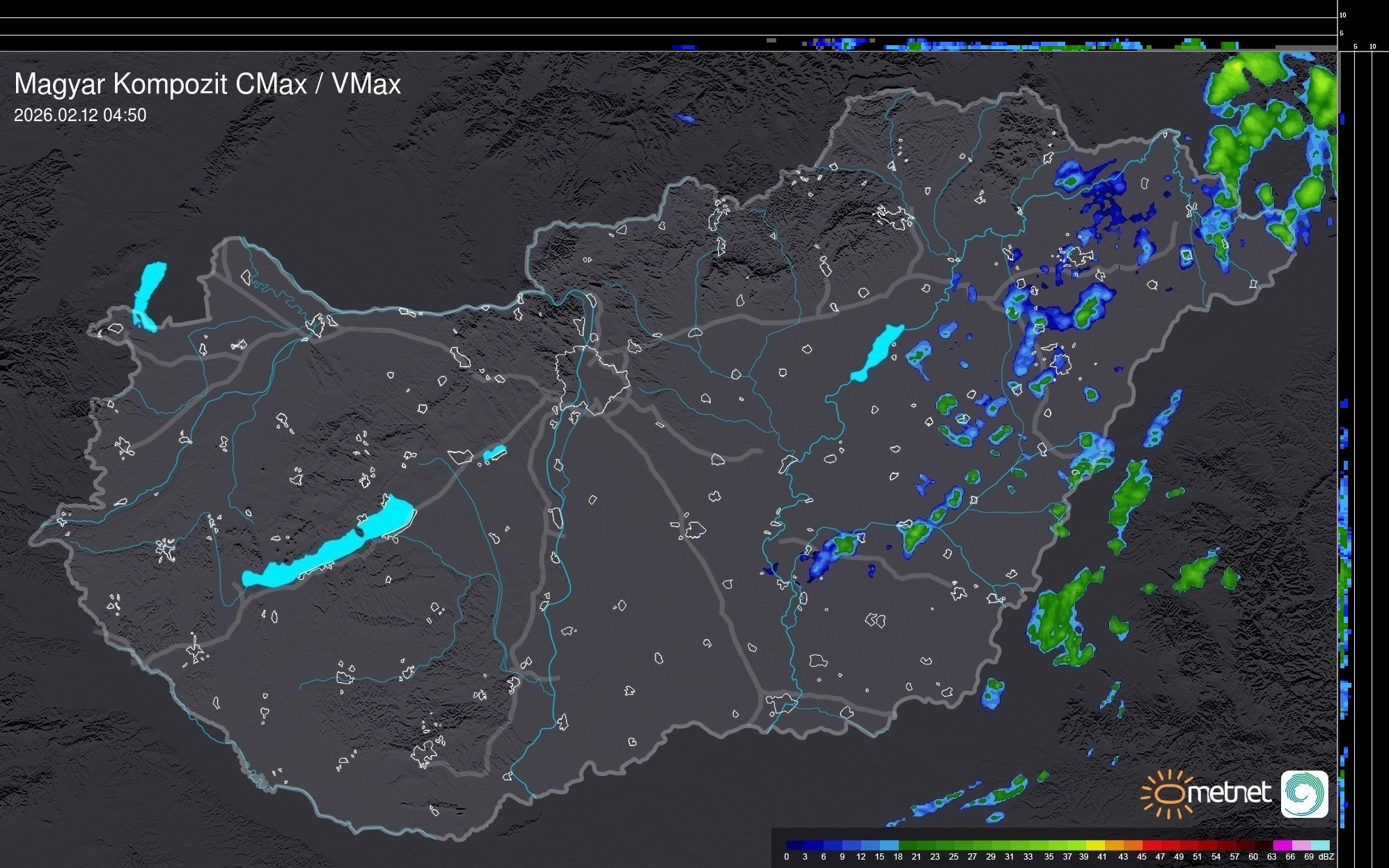Click the dBZ unit label

[x=1326, y=857]
